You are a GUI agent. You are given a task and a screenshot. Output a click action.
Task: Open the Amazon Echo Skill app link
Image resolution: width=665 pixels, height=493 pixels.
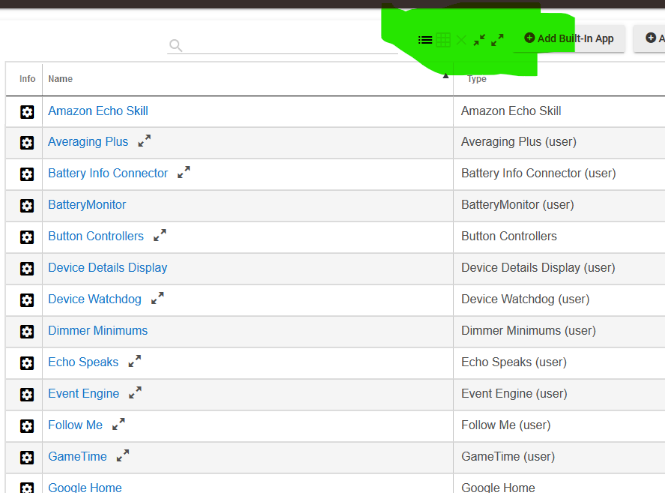pos(98,111)
